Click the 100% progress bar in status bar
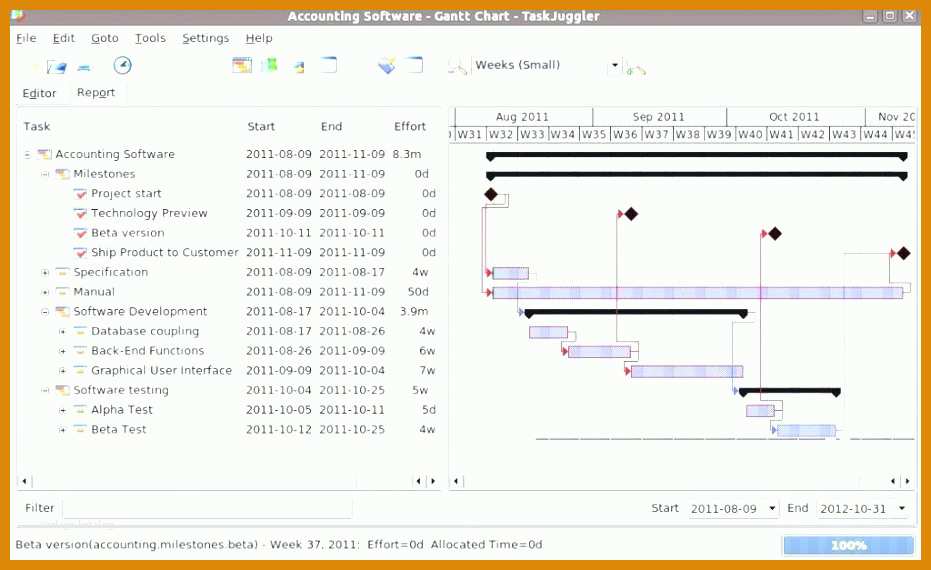 [848, 545]
